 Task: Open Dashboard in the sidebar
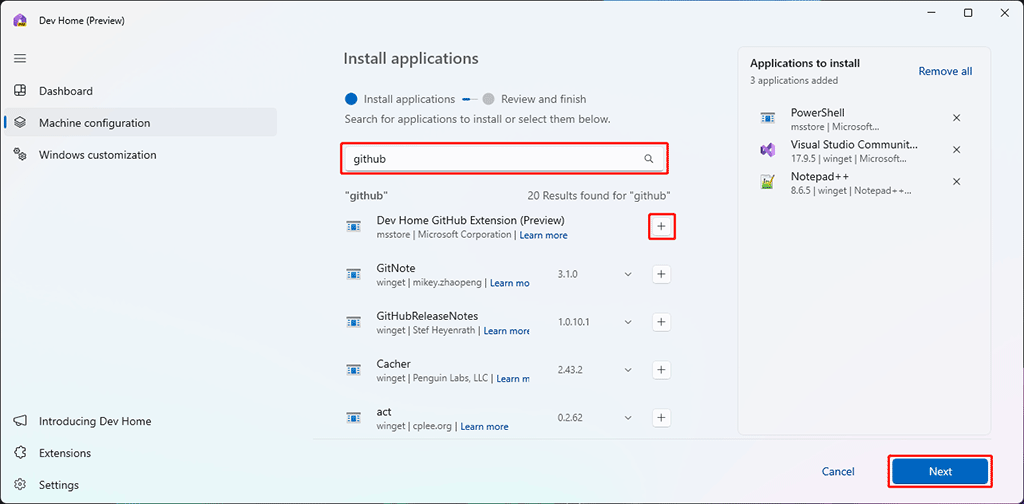[66, 91]
